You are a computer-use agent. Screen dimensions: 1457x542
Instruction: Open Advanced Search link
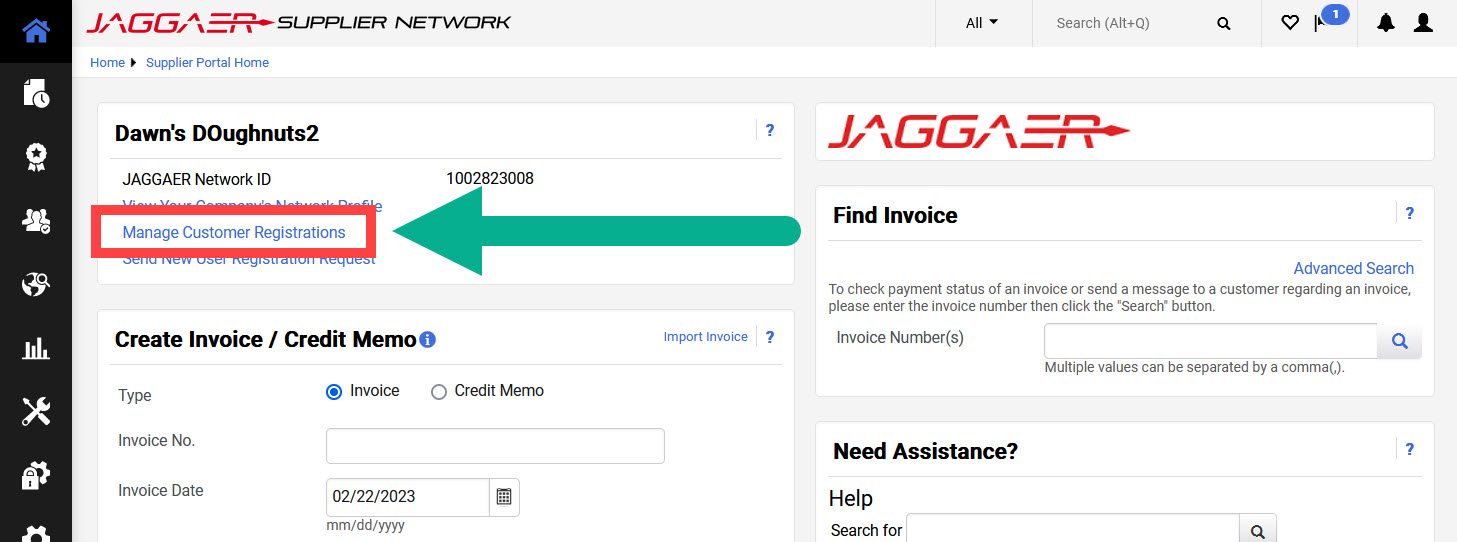(x=1354, y=268)
